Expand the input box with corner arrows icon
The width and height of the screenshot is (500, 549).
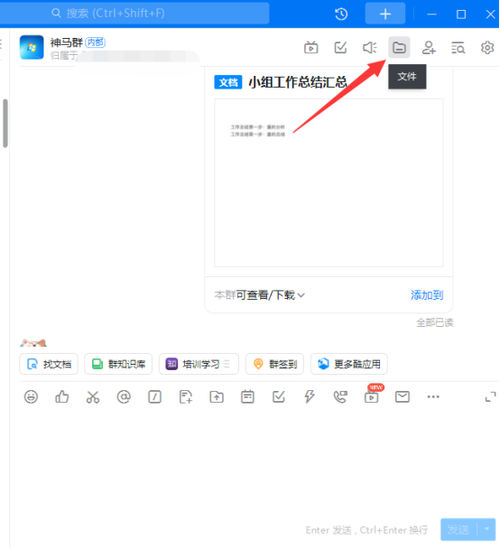tap(490, 397)
